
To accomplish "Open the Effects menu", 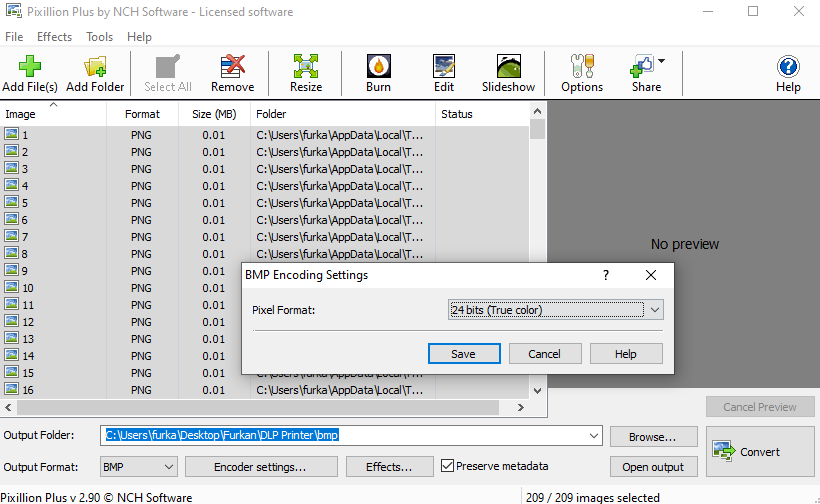I will point(54,37).
